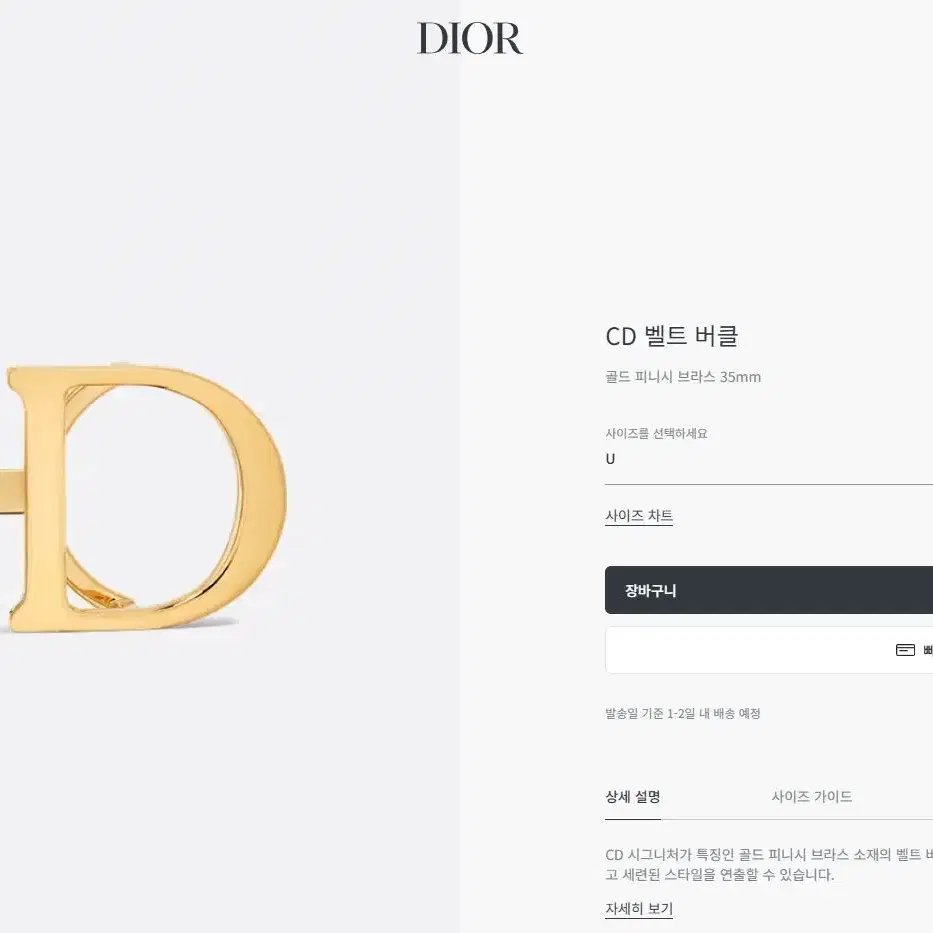933x933 pixels.
Task: Click the product description paragraph text
Action: (x=769, y=865)
